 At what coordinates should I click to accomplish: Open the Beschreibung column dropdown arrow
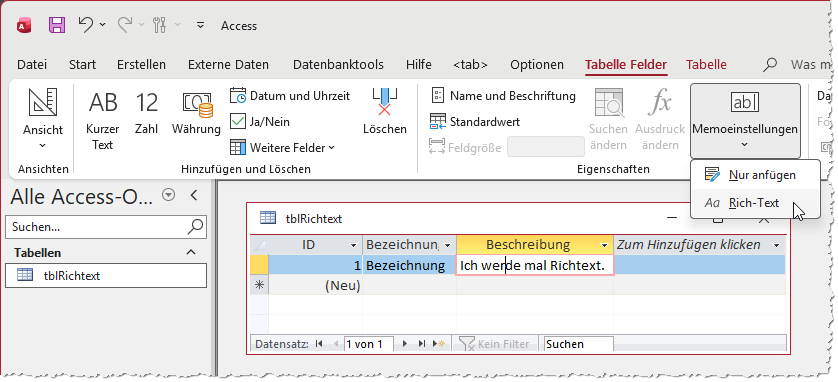pos(604,245)
